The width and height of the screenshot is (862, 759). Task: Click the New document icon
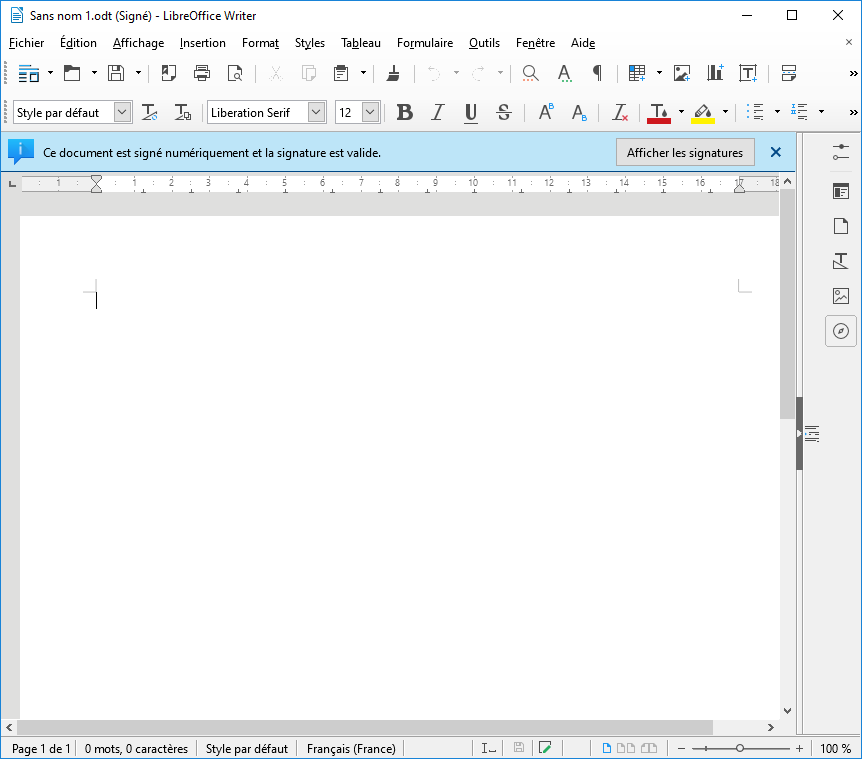[x=29, y=73]
